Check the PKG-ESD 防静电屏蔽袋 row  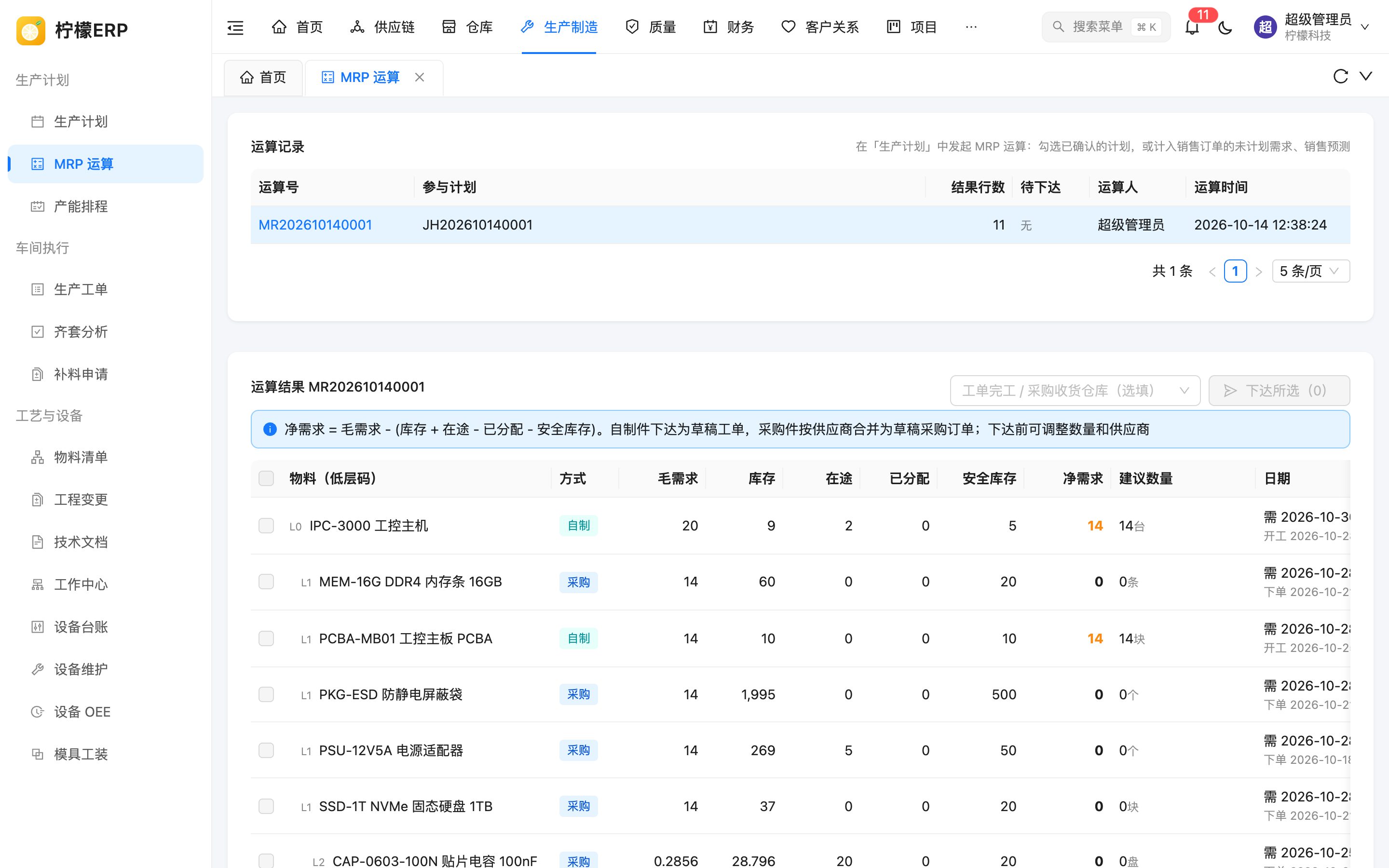pyautogui.click(x=266, y=694)
